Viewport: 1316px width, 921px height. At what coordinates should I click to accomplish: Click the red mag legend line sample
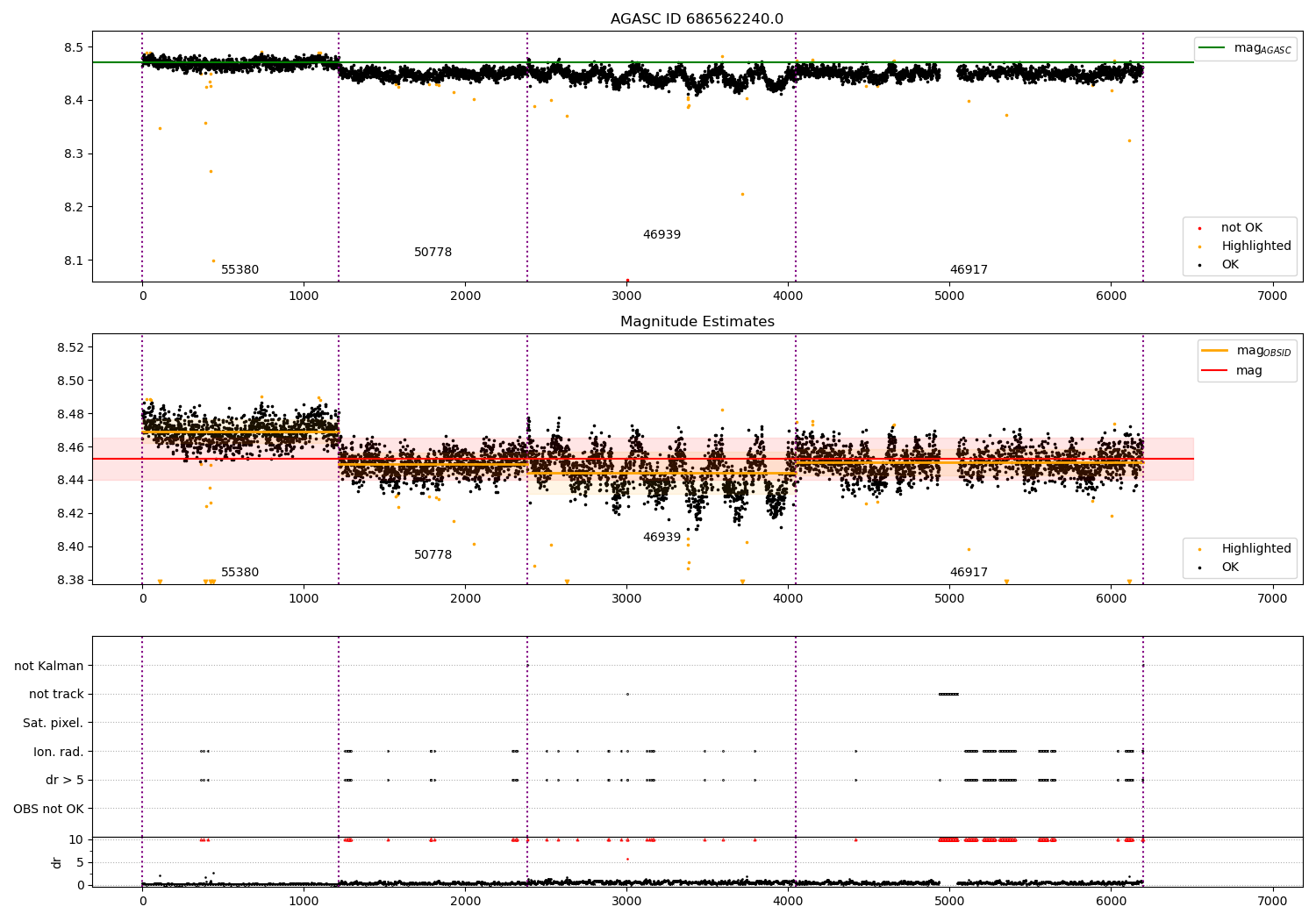[x=1215, y=371]
